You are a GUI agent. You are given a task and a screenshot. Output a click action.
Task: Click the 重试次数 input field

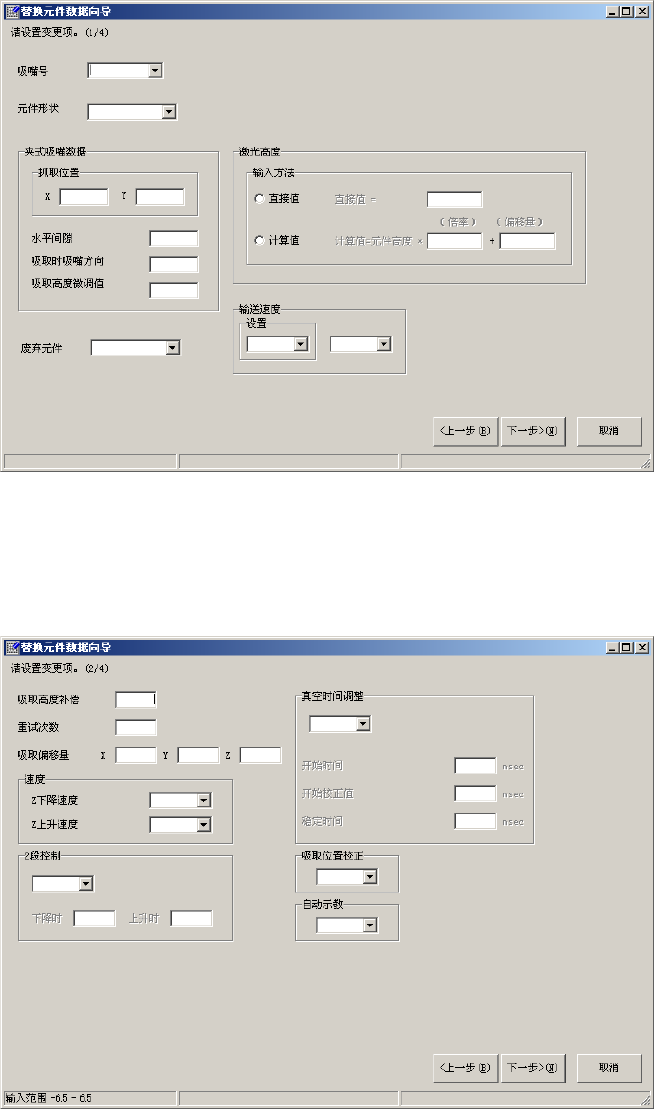click(136, 727)
